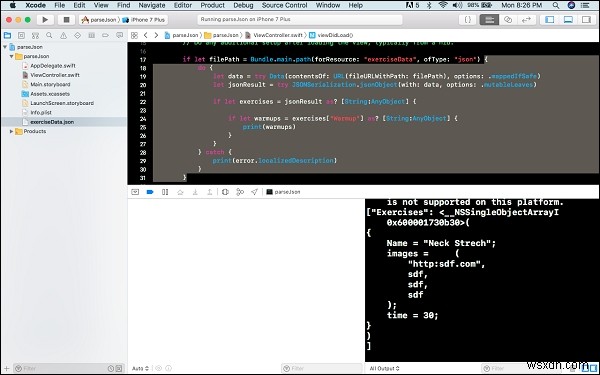The width and height of the screenshot is (600, 375).
Task: Open the Source Control menu
Action: (x=284, y=5)
